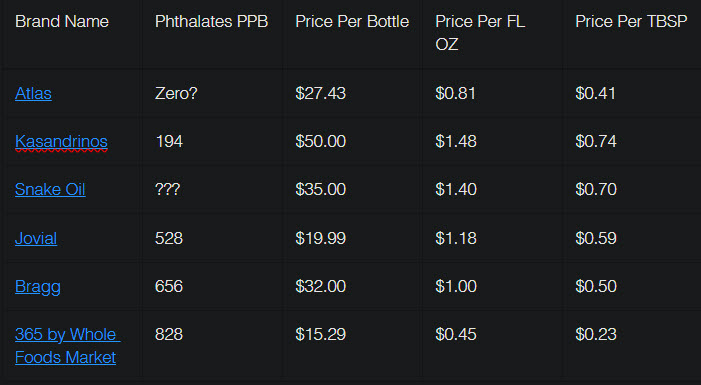Select the Price Per TBSP header
This screenshot has height=385, width=701.
[x=631, y=21]
